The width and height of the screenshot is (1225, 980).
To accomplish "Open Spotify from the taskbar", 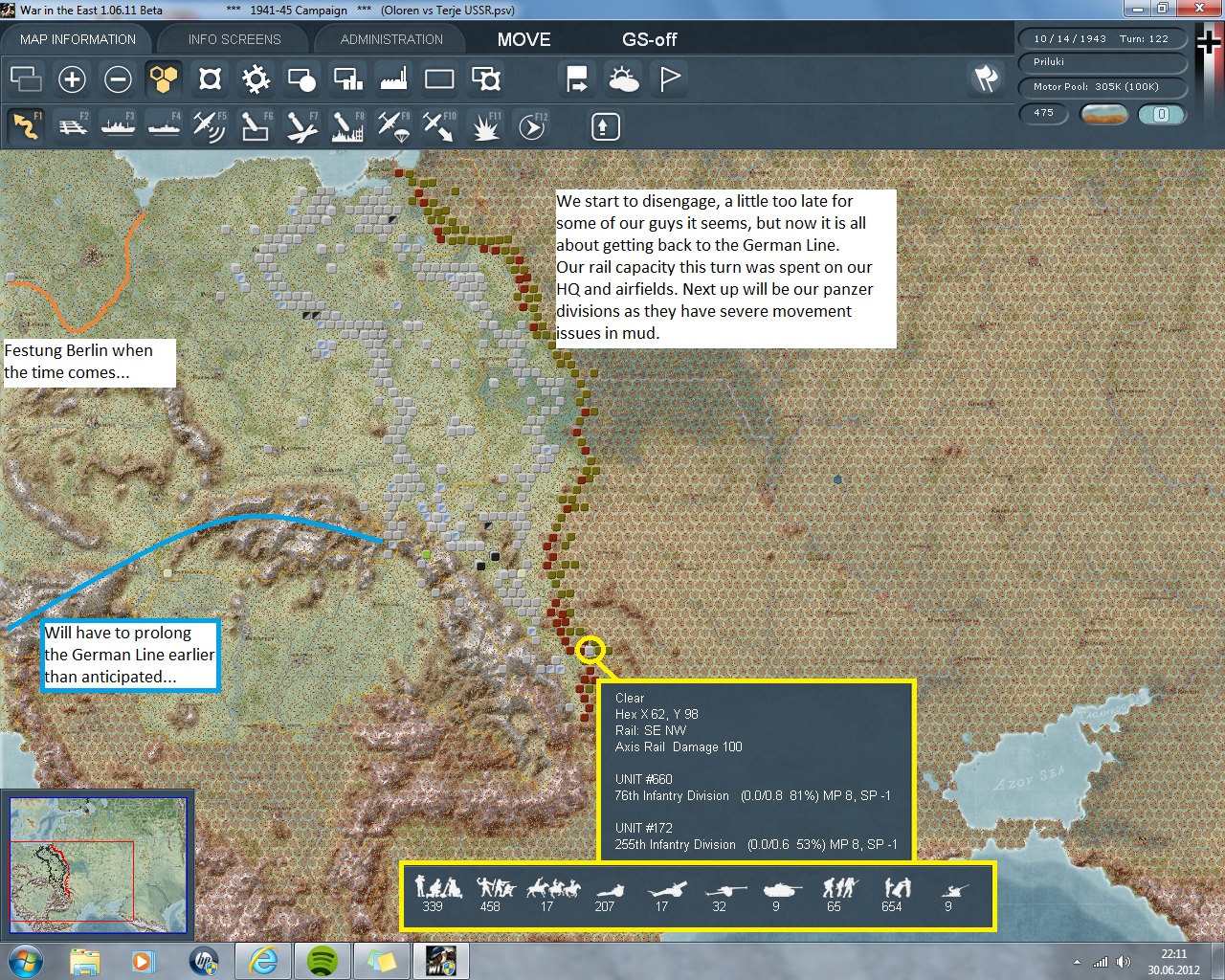I will coord(323,960).
